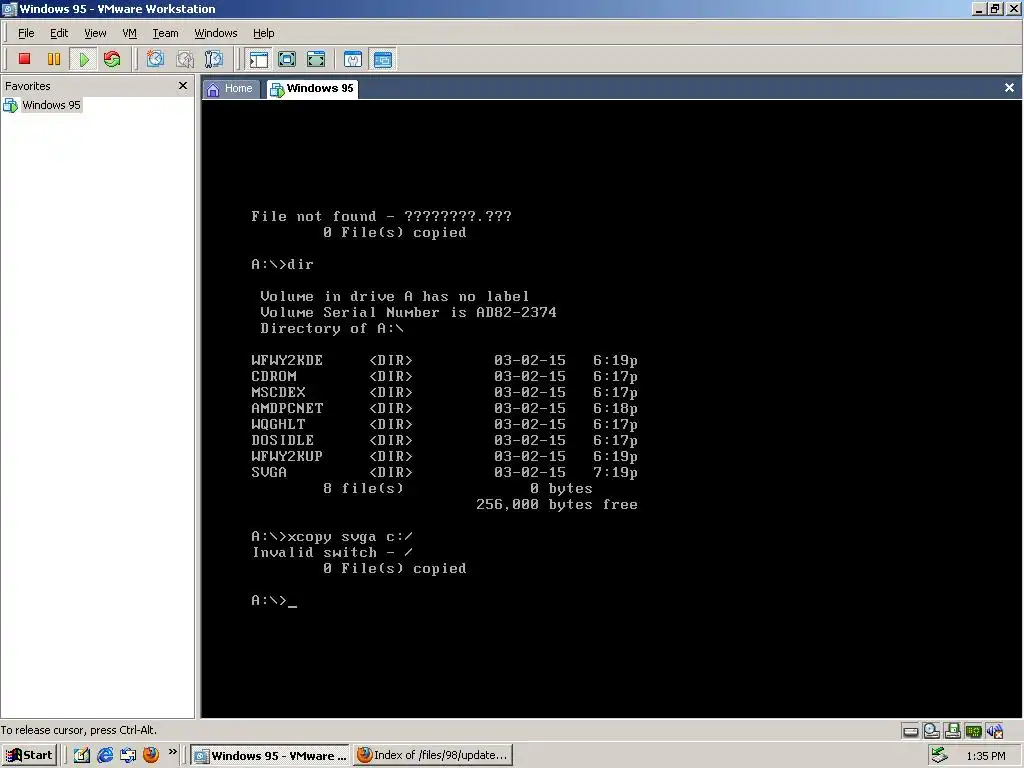Screen dimensions: 1024x768
Task: Click the network adapter status icon
Action: 973,731
